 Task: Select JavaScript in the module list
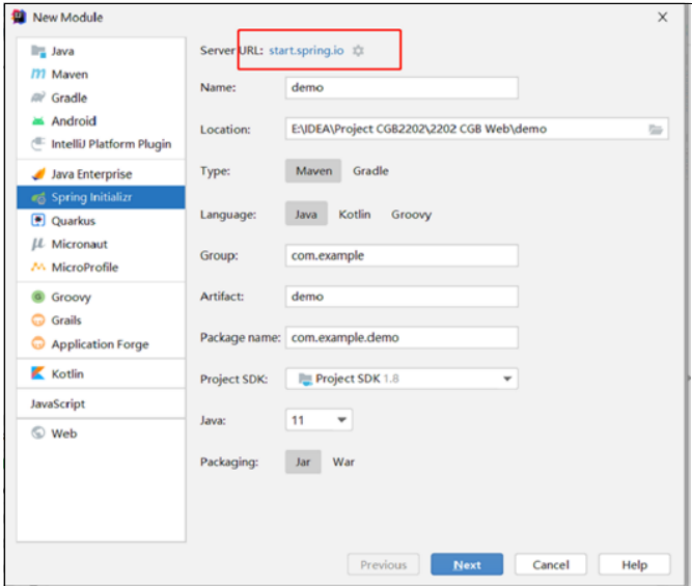pyautogui.click(x=58, y=404)
